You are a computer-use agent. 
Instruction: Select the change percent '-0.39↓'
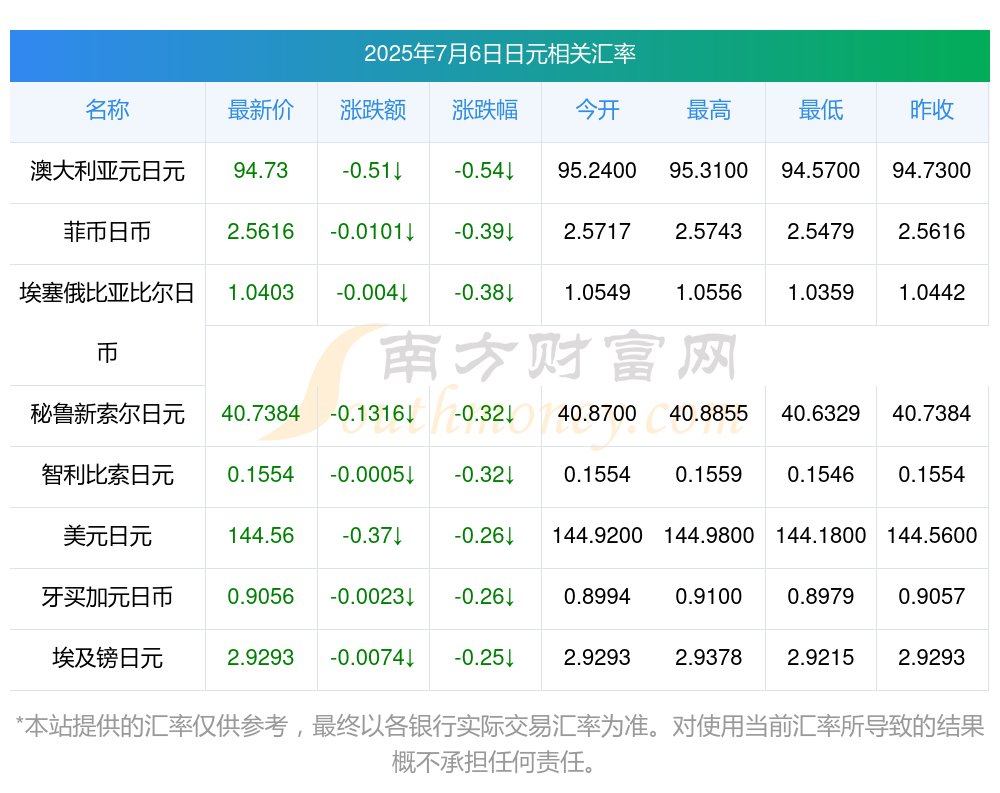485,232
